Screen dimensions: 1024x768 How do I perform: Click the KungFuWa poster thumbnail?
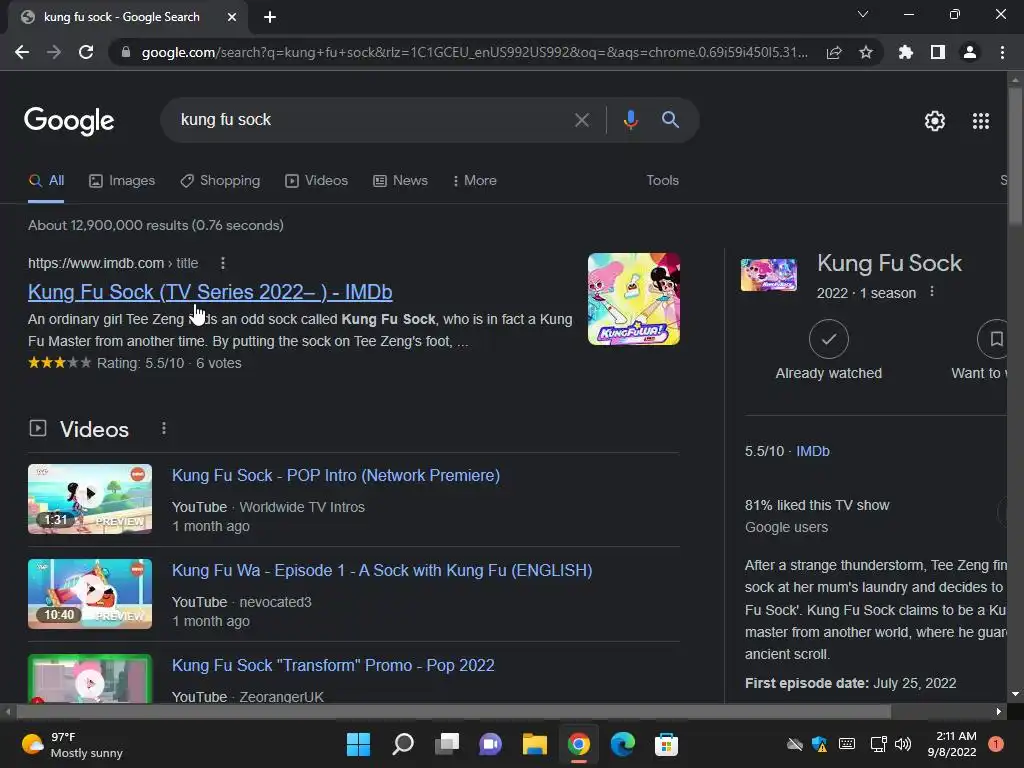pos(633,299)
